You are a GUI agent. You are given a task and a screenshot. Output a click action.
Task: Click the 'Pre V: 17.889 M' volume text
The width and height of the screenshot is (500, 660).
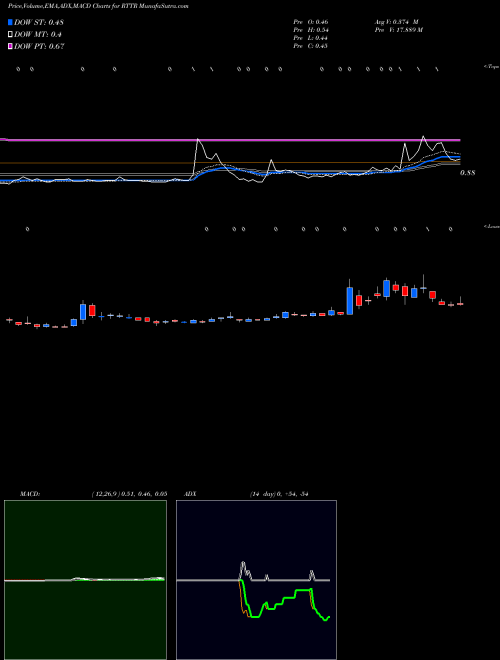tap(399, 30)
